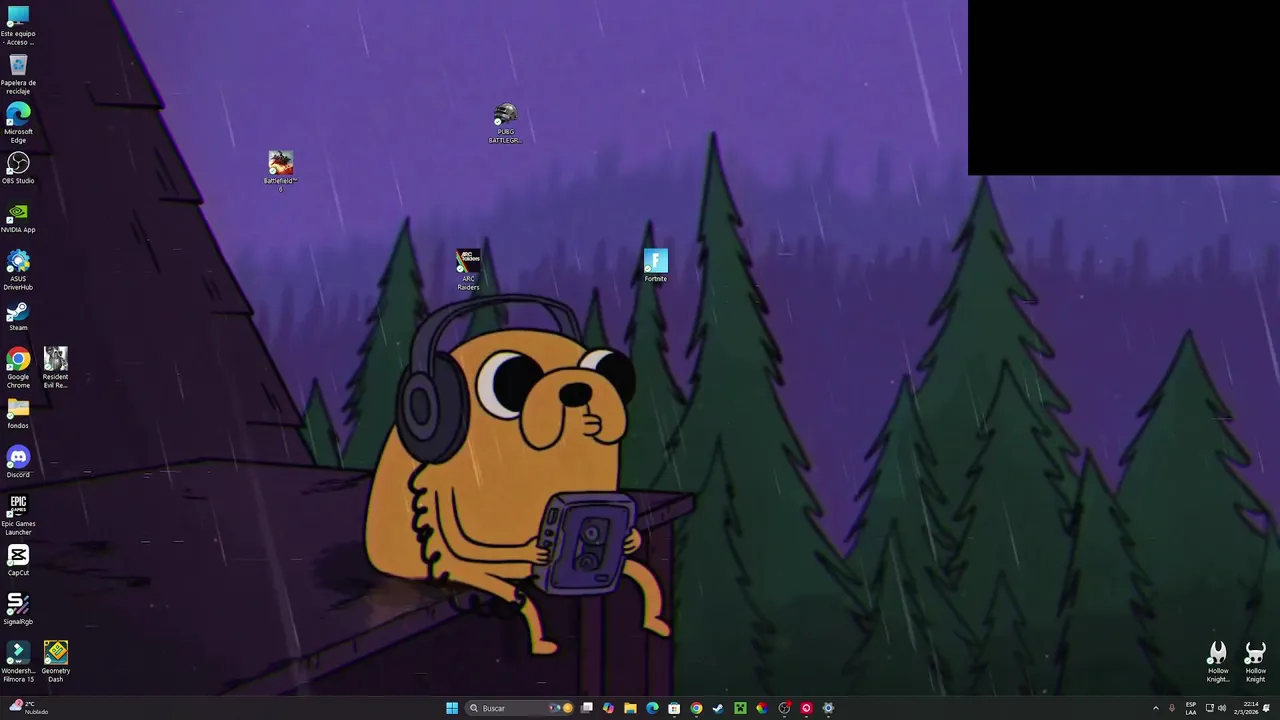Select the Google Chrome desktop shortcut
The width and height of the screenshot is (1280, 720).
tap(18, 368)
